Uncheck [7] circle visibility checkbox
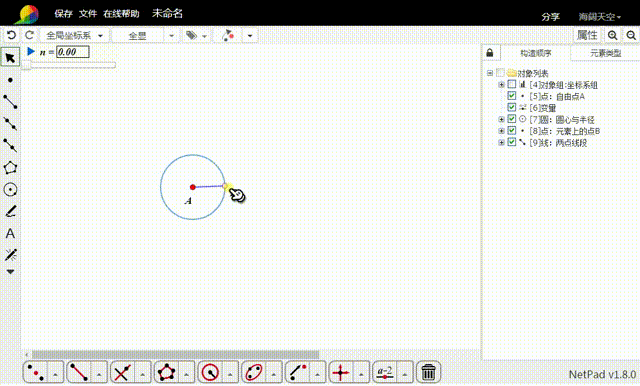The height and width of the screenshot is (386, 640). (x=512, y=119)
